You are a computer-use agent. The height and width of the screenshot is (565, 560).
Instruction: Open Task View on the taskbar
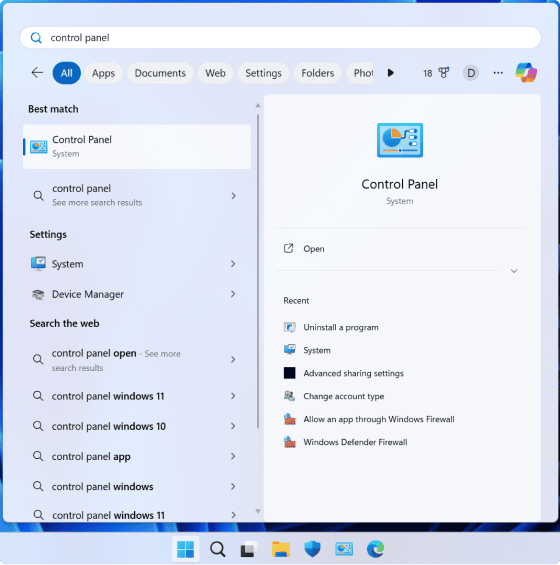(249, 549)
